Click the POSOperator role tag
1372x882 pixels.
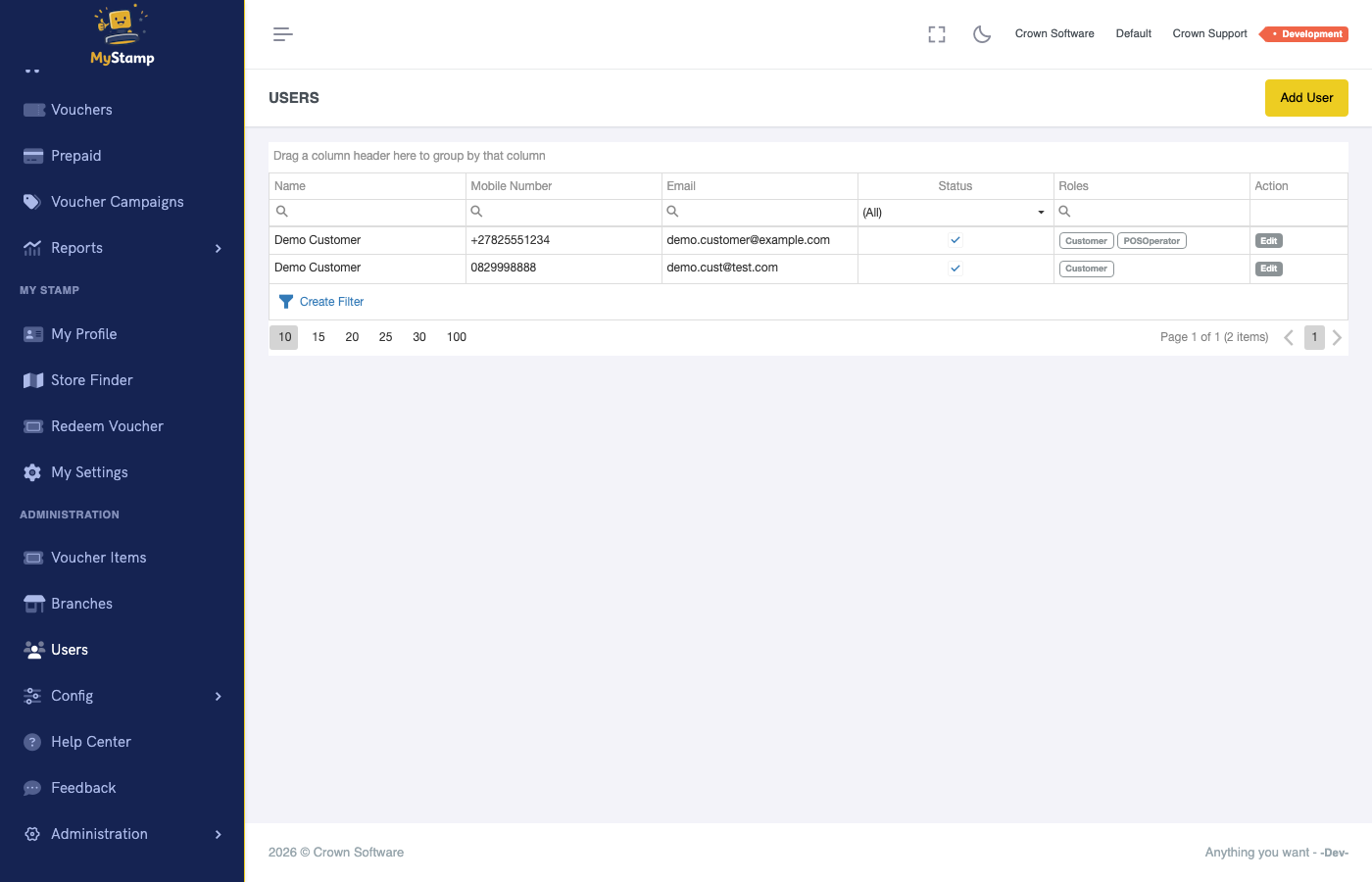click(1151, 241)
